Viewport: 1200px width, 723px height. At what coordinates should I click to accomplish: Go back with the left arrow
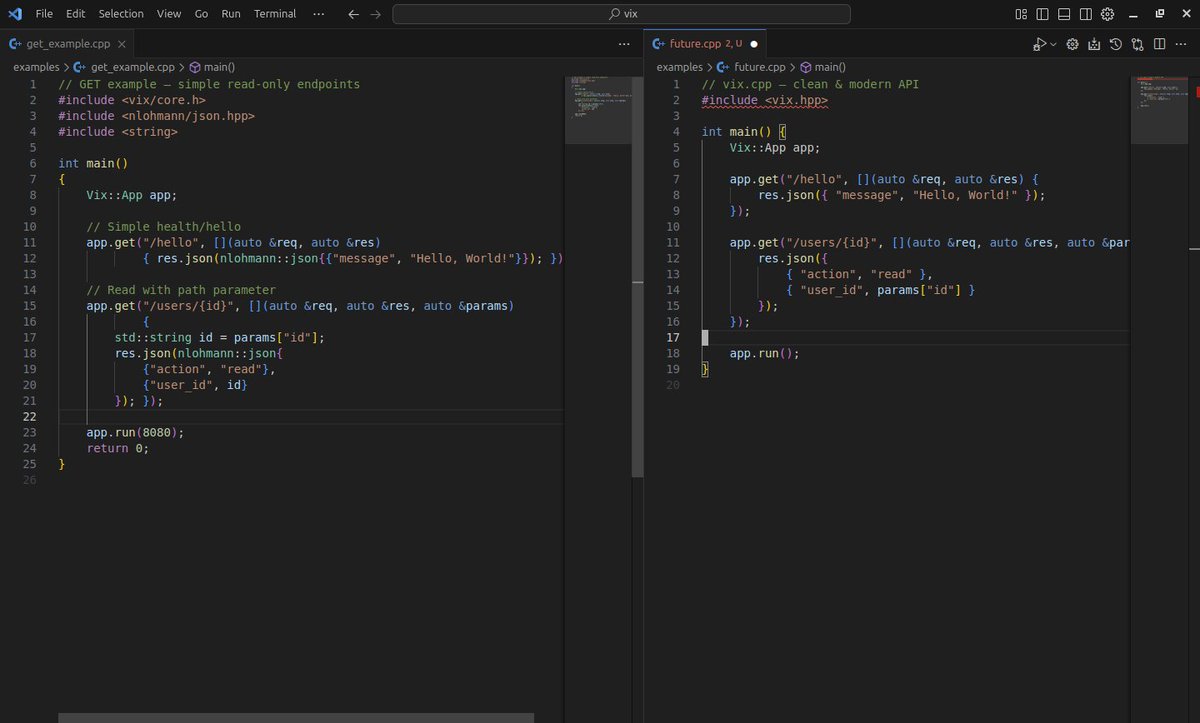click(353, 14)
